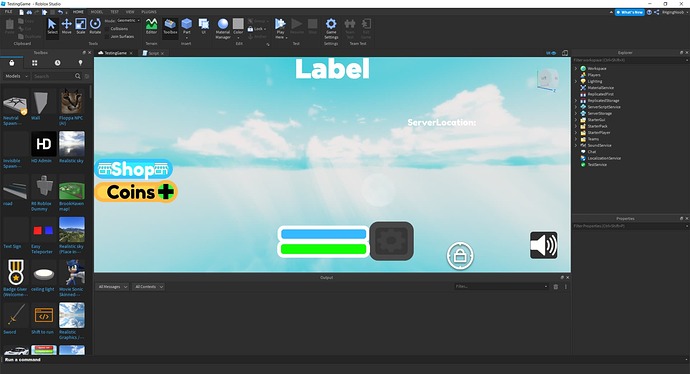Click the blue progress bar in viewport
Screen dimensions: 690x374
(x=323, y=234)
